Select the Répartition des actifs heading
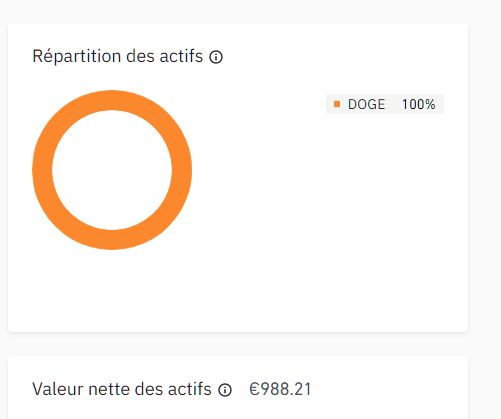This screenshot has height=419, width=501. pyautogui.click(x=118, y=56)
